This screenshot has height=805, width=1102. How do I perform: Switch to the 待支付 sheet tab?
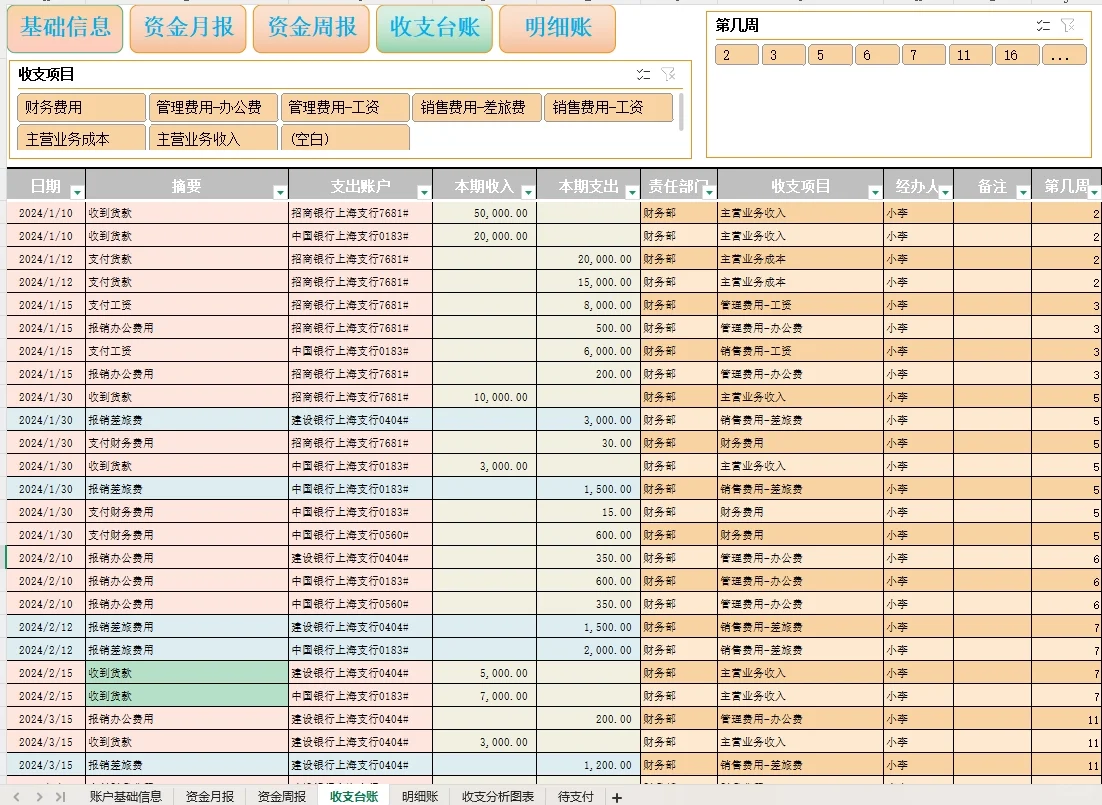point(576,797)
